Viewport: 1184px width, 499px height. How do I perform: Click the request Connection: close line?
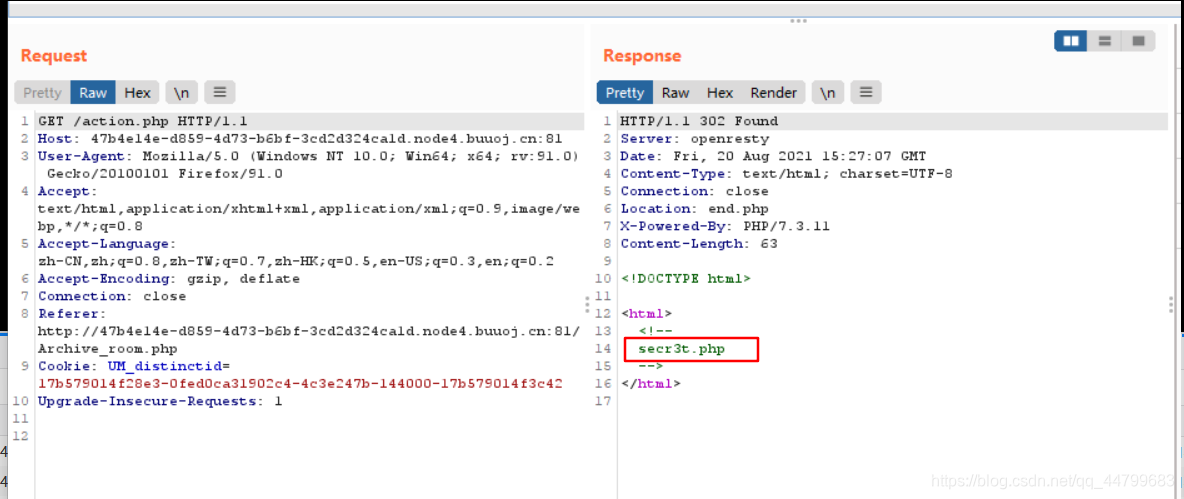(112, 296)
